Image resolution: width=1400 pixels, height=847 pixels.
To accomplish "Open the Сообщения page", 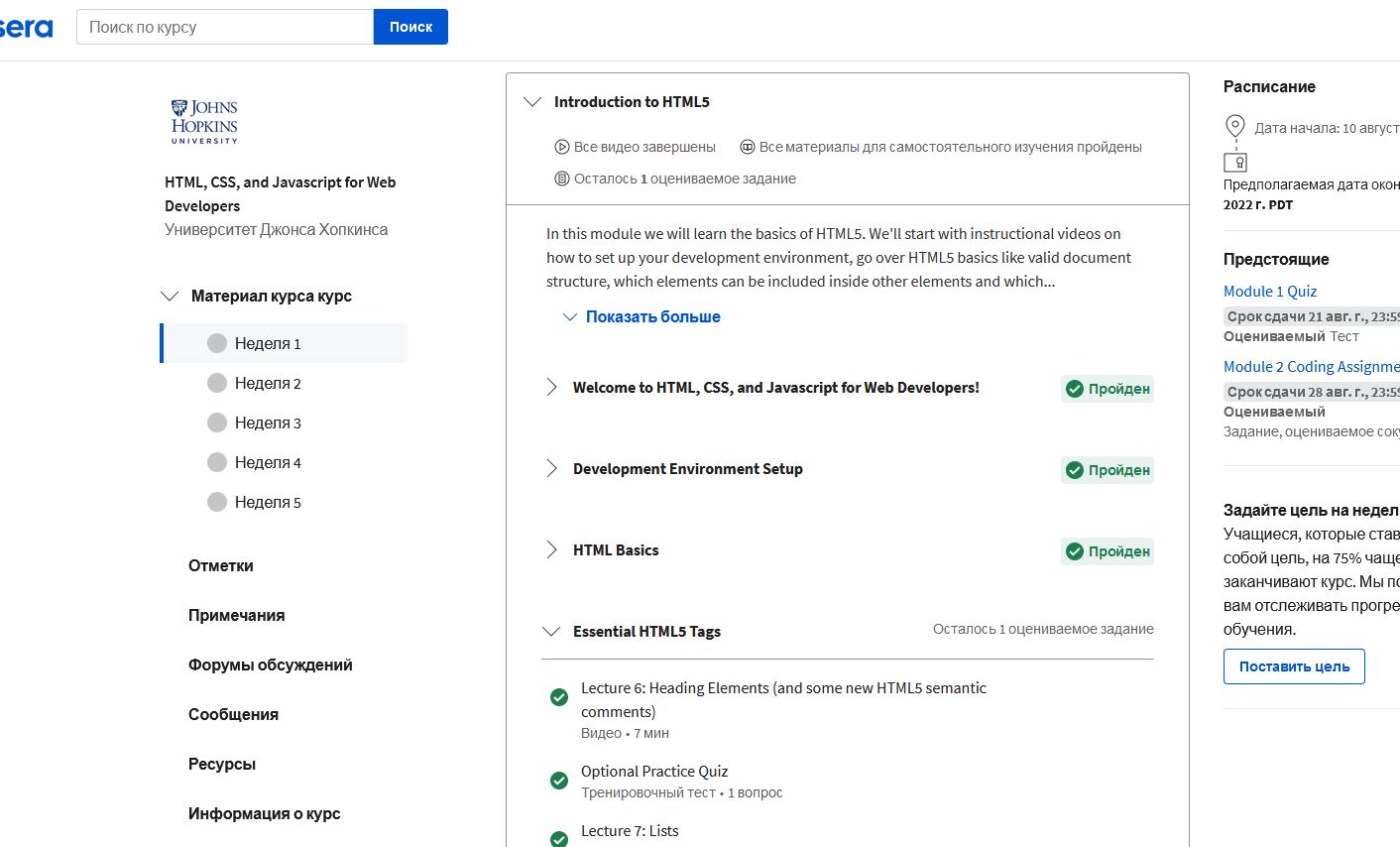I will pyautogui.click(x=234, y=714).
